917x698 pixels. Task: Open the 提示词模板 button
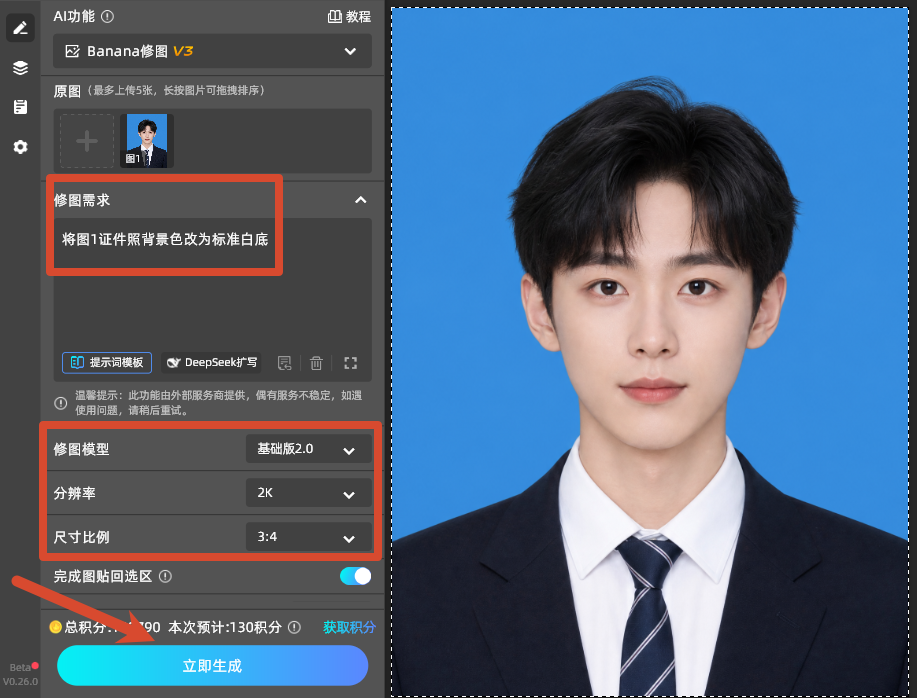tap(107, 362)
